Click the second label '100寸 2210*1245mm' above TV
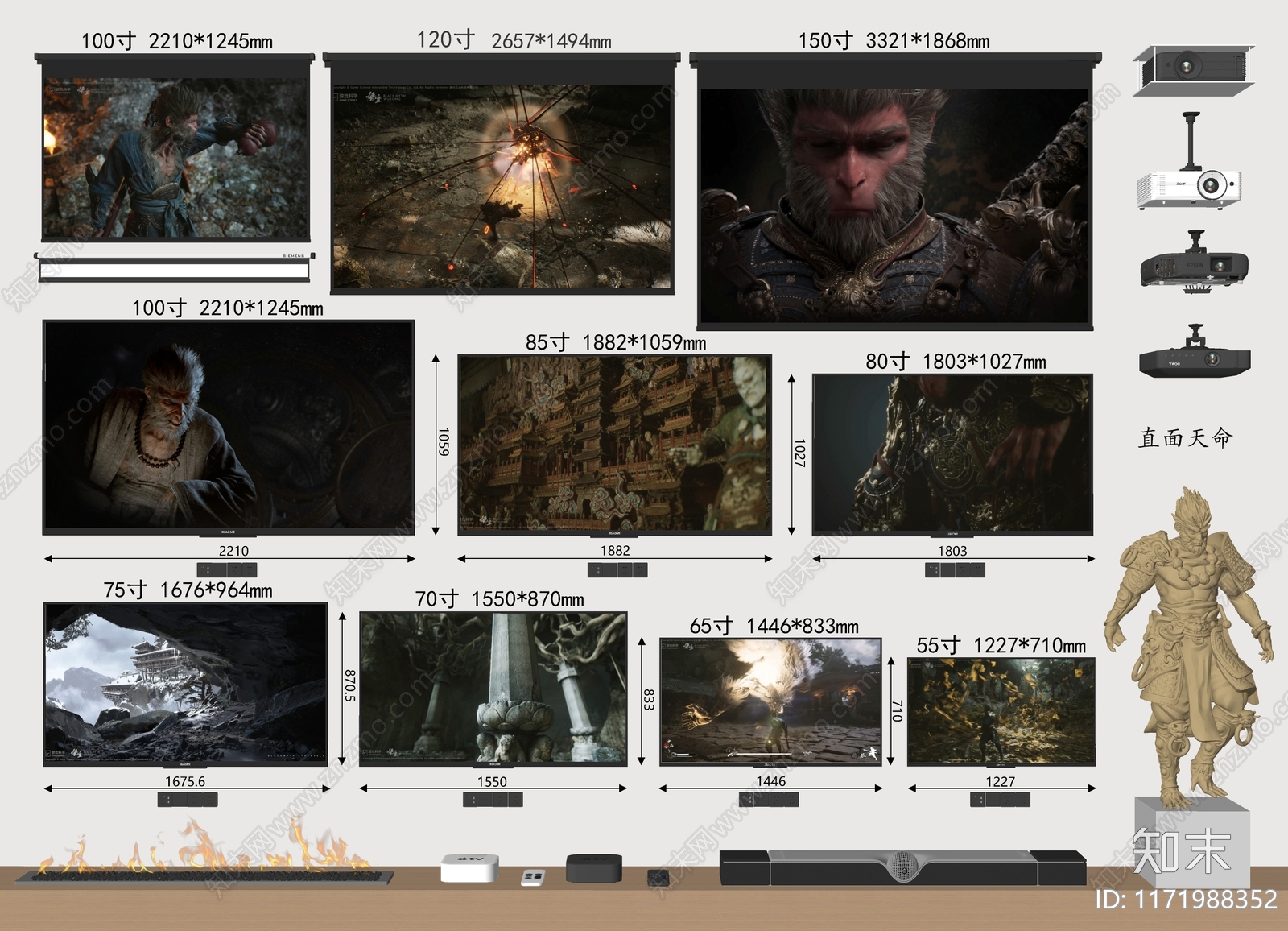 coord(228,308)
